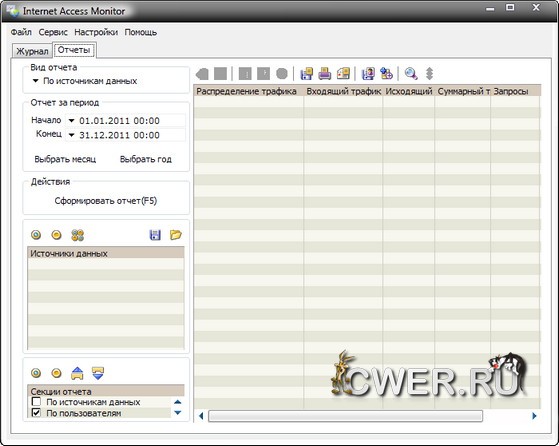Image resolution: width=559 pixels, height=446 pixels.
Task: Uncheck the 'По пользователям' section checkbox
Action: 36,413
